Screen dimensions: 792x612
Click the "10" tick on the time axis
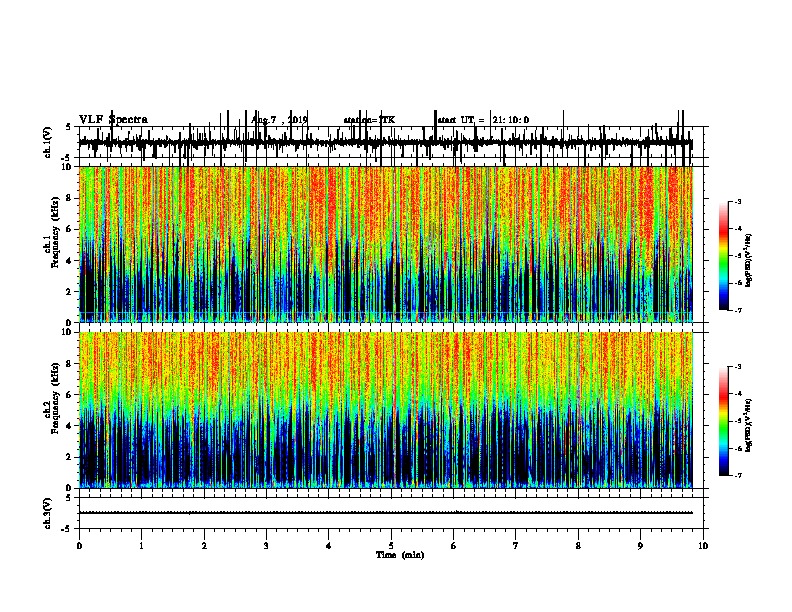pos(703,546)
